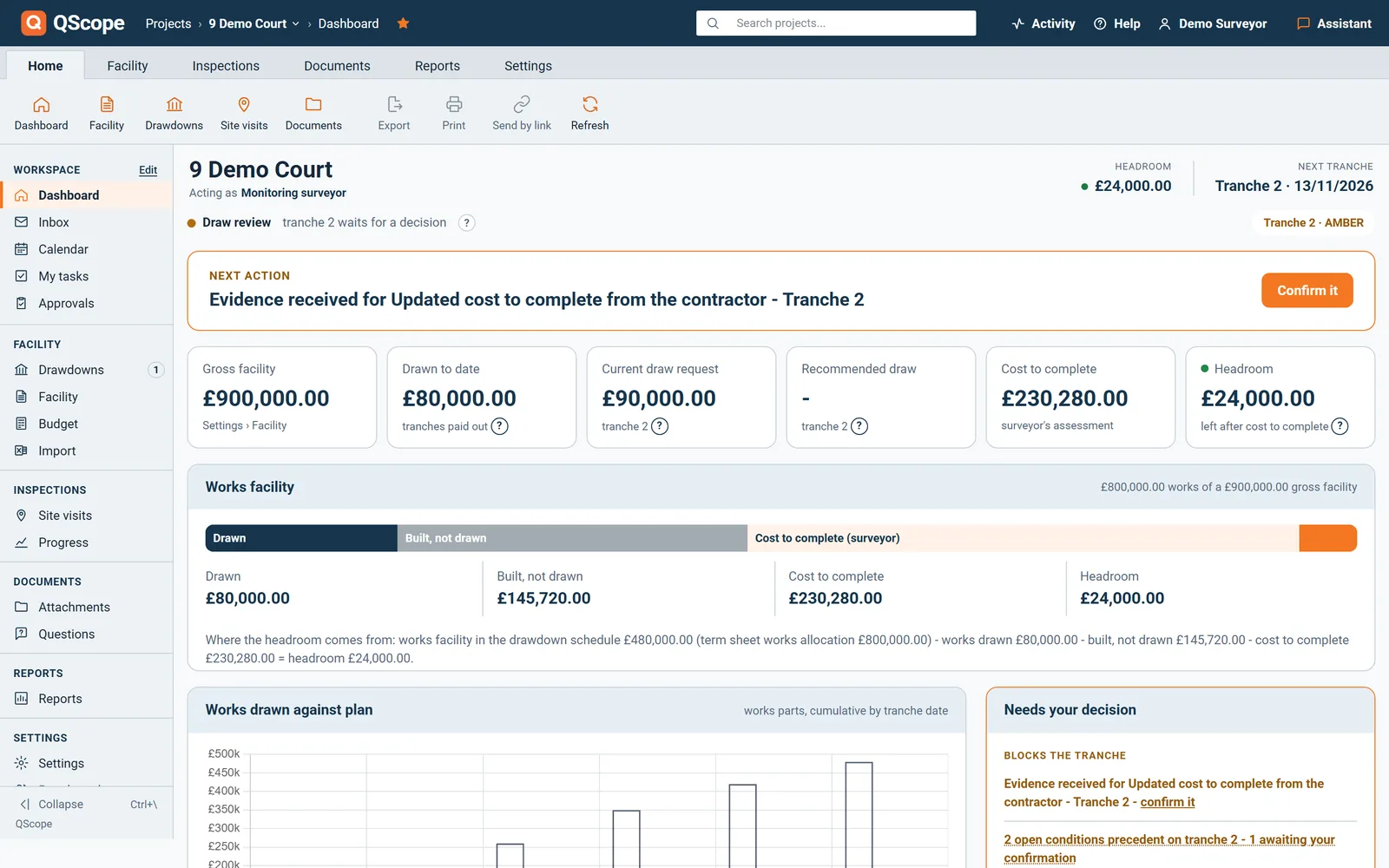Show help for left after cost to complete
Image resolution: width=1389 pixels, height=868 pixels.
[1340, 426]
